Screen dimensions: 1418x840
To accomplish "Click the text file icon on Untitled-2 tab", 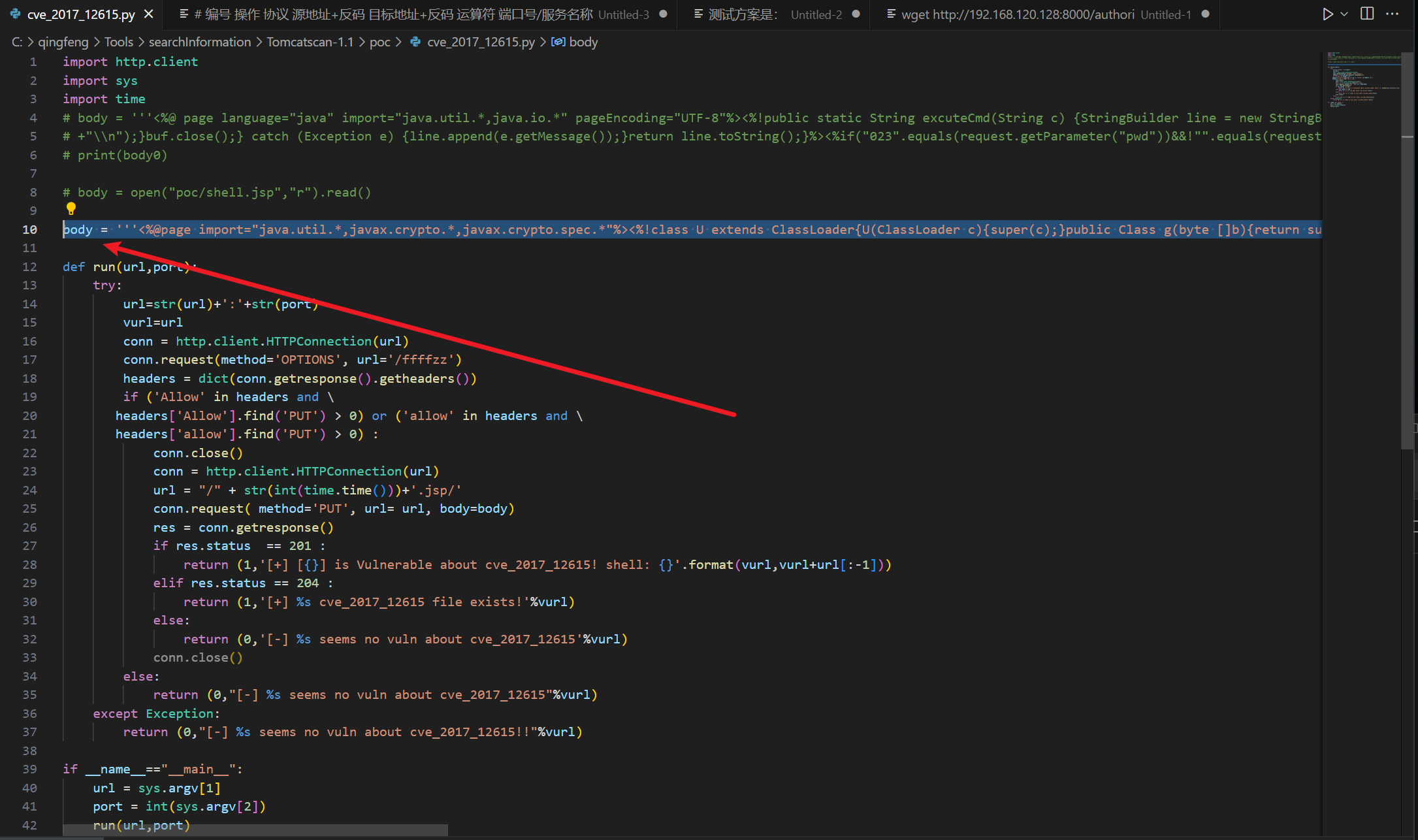I will click(x=698, y=14).
